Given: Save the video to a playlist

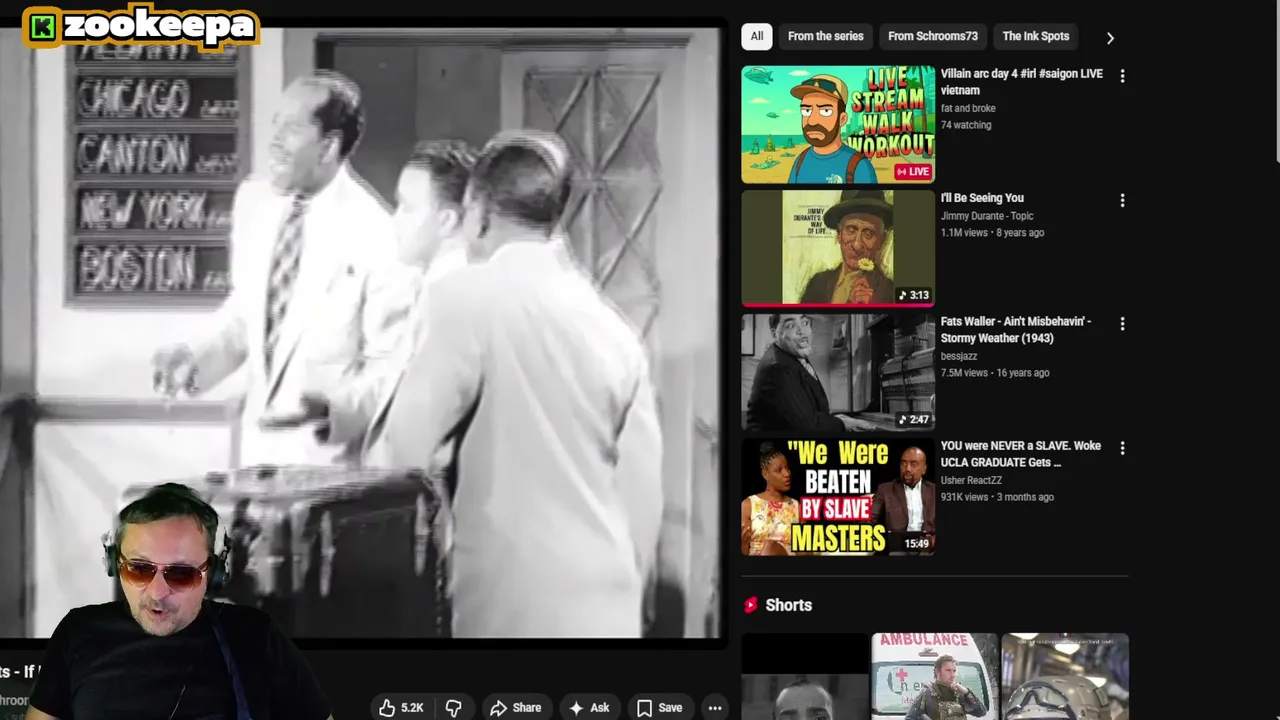Looking at the screenshot, I should [x=660, y=708].
